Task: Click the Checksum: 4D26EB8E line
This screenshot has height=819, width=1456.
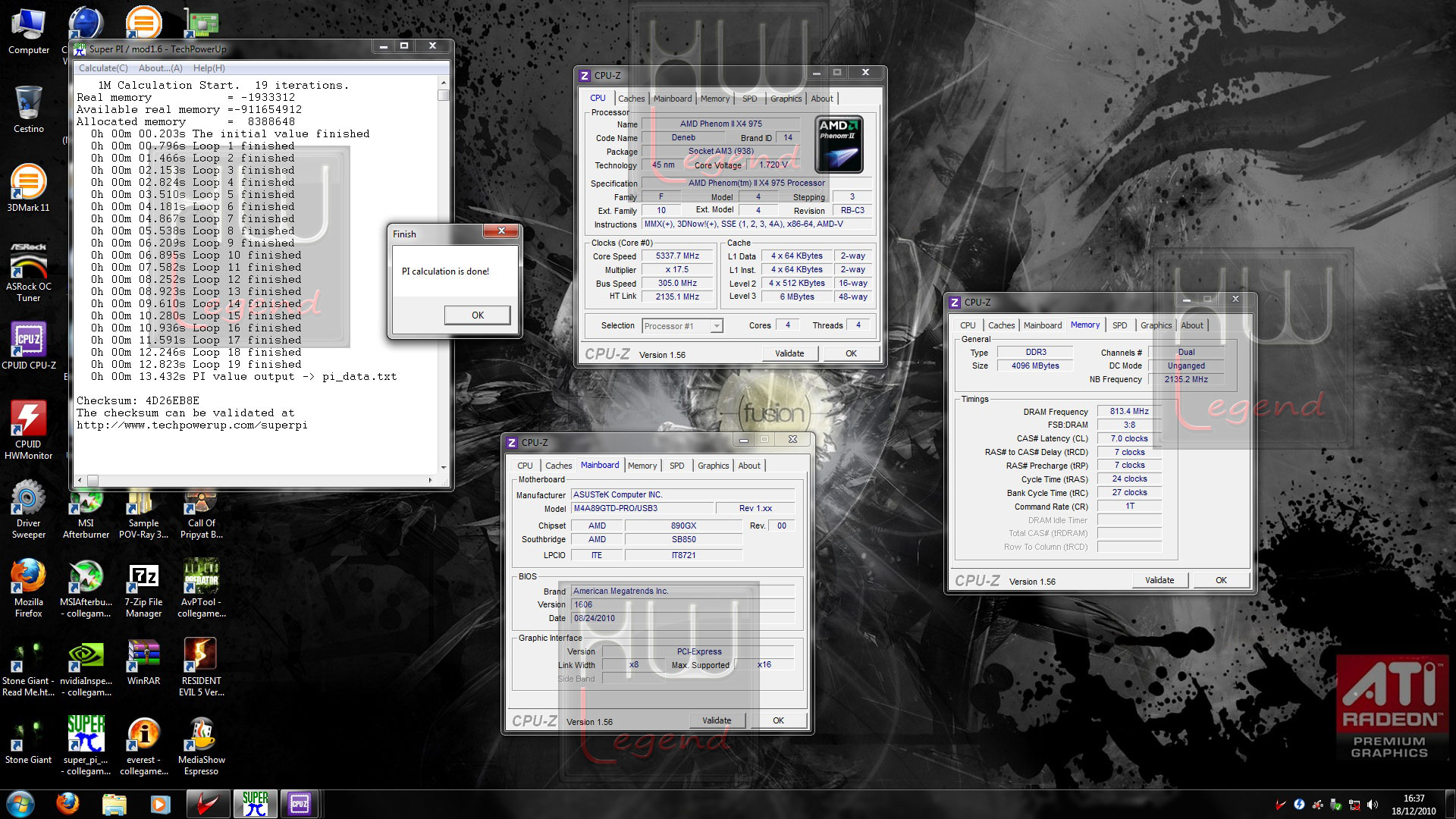Action: [x=138, y=400]
